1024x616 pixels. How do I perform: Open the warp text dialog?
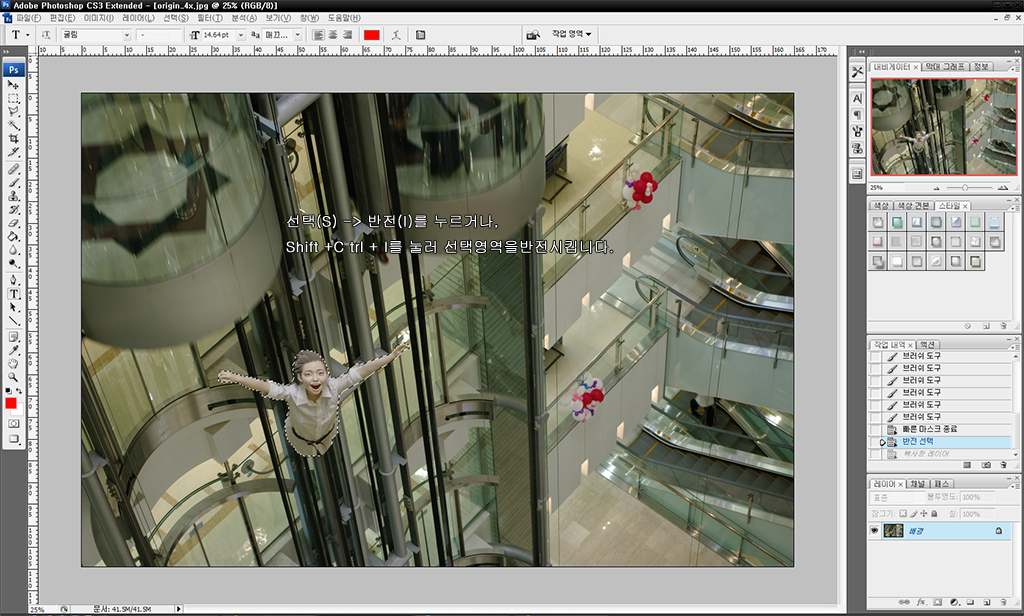coord(396,35)
